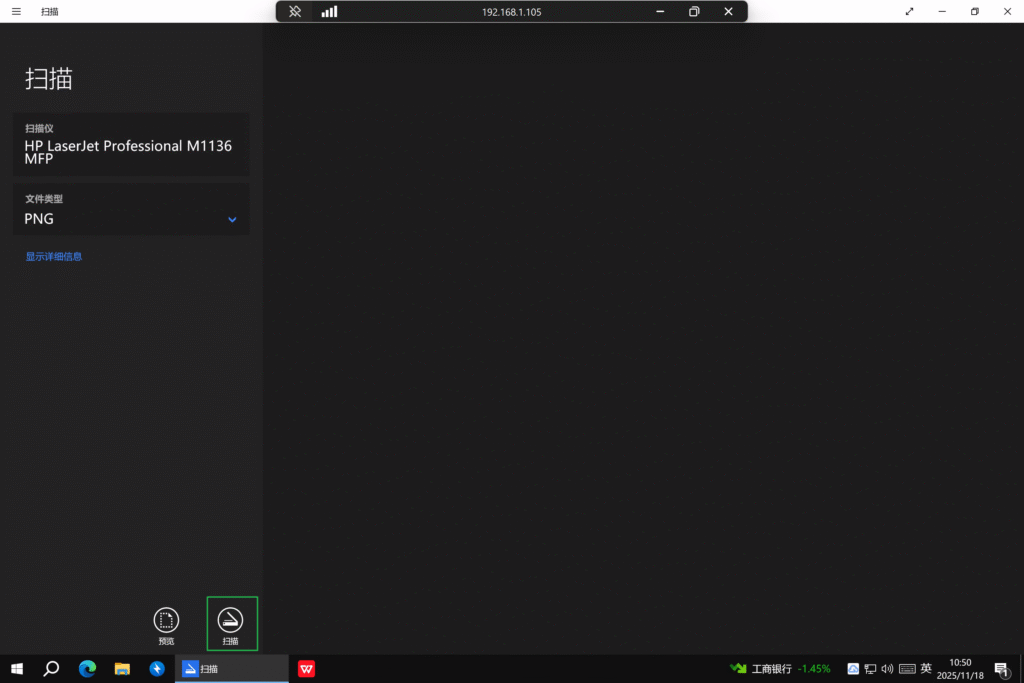Launch Microsoft Edge from the taskbar

87,669
